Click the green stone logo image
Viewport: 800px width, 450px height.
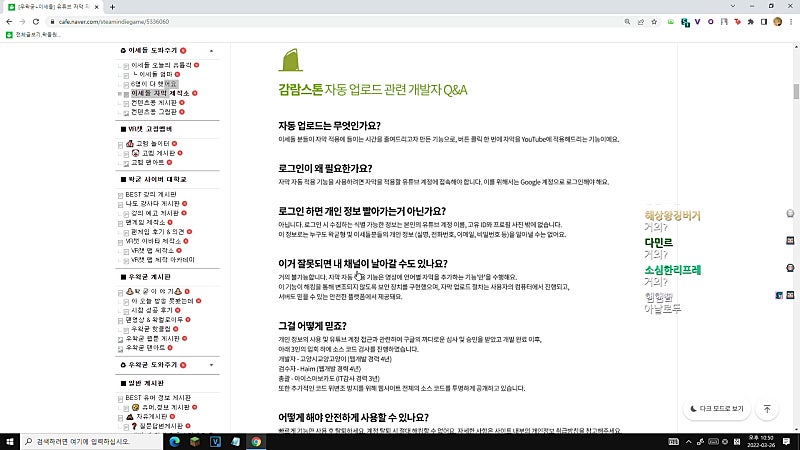click(291, 60)
